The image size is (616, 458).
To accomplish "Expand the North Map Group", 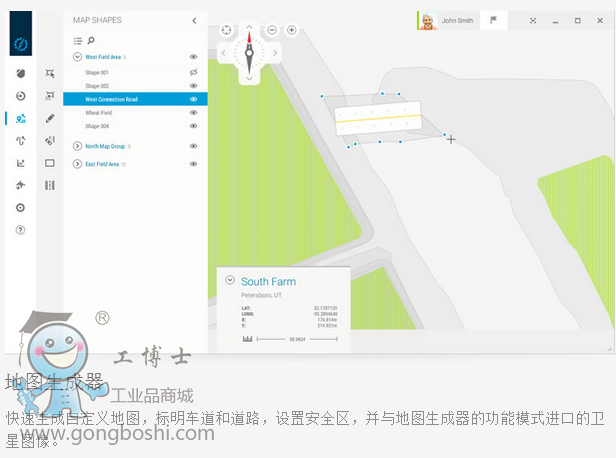I will click(77, 146).
